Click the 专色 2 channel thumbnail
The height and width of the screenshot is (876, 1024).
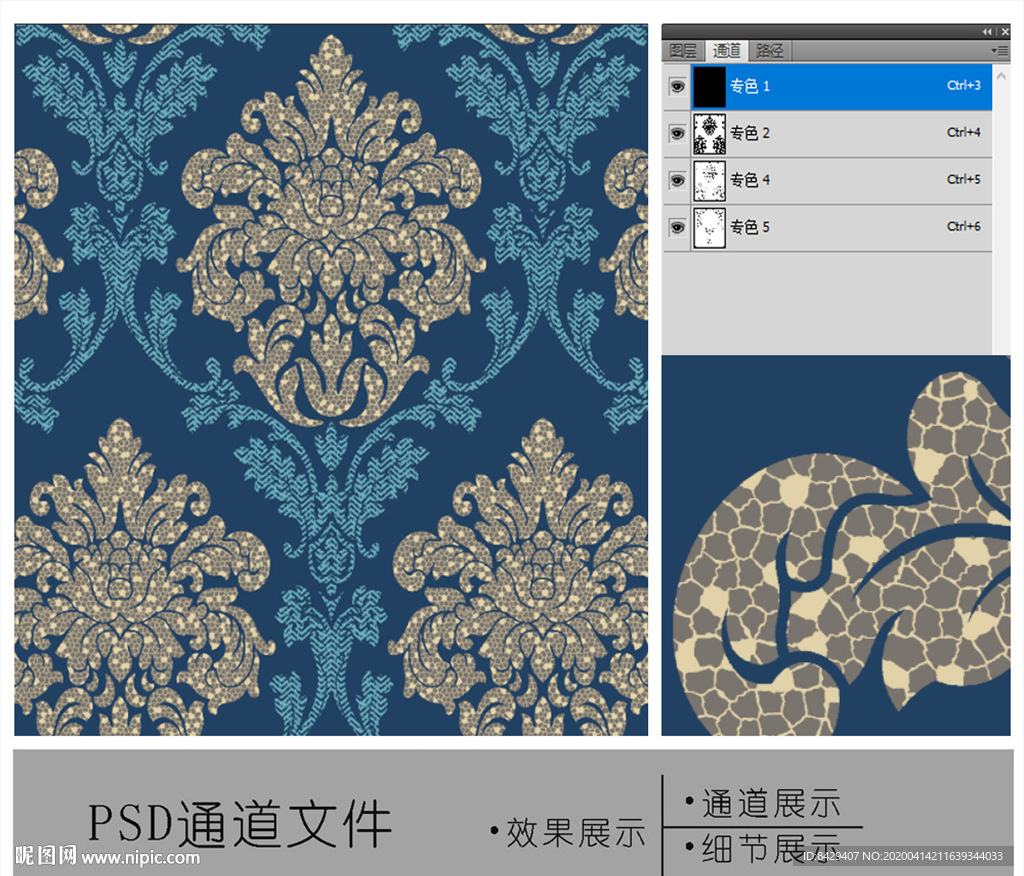[x=709, y=134]
